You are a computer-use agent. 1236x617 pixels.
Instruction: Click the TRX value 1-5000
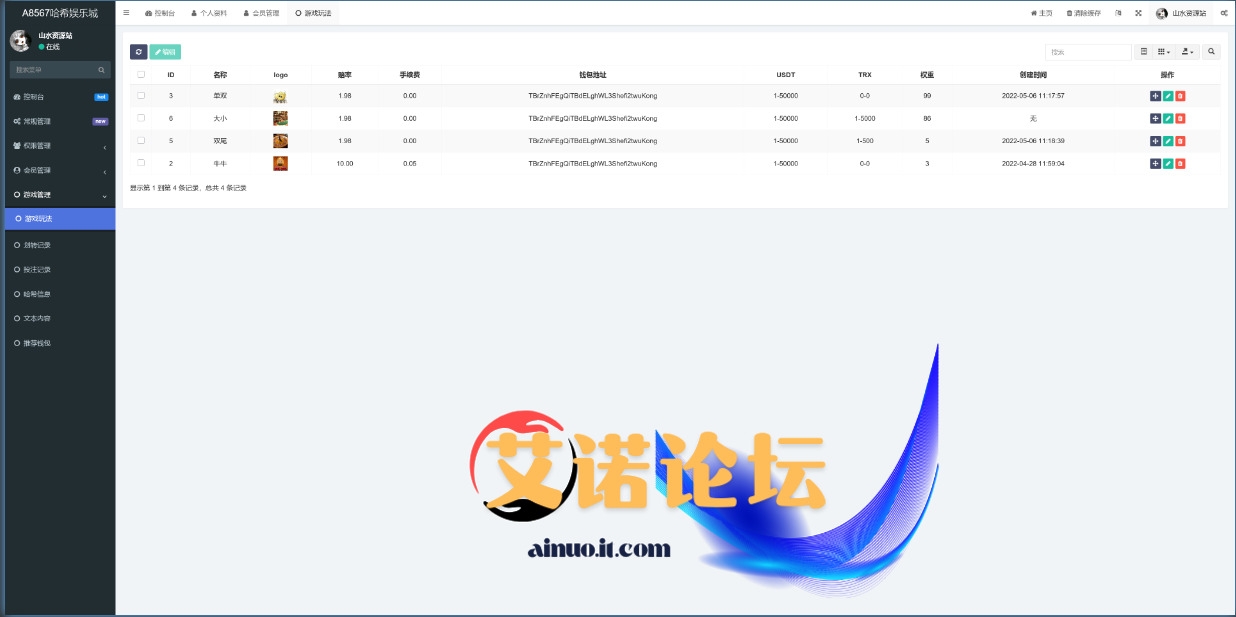865,118
